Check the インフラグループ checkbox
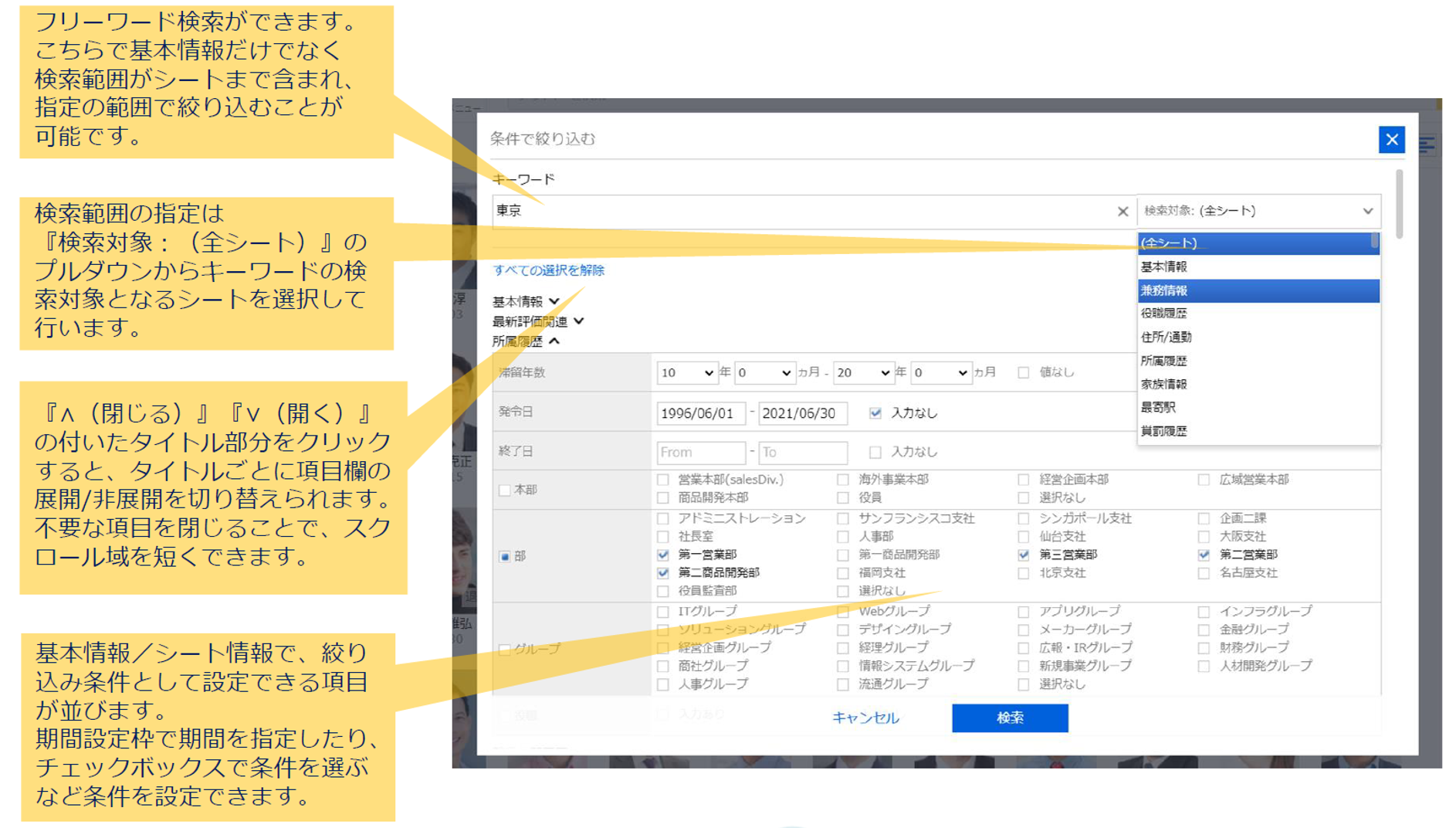 [1204, 612]
